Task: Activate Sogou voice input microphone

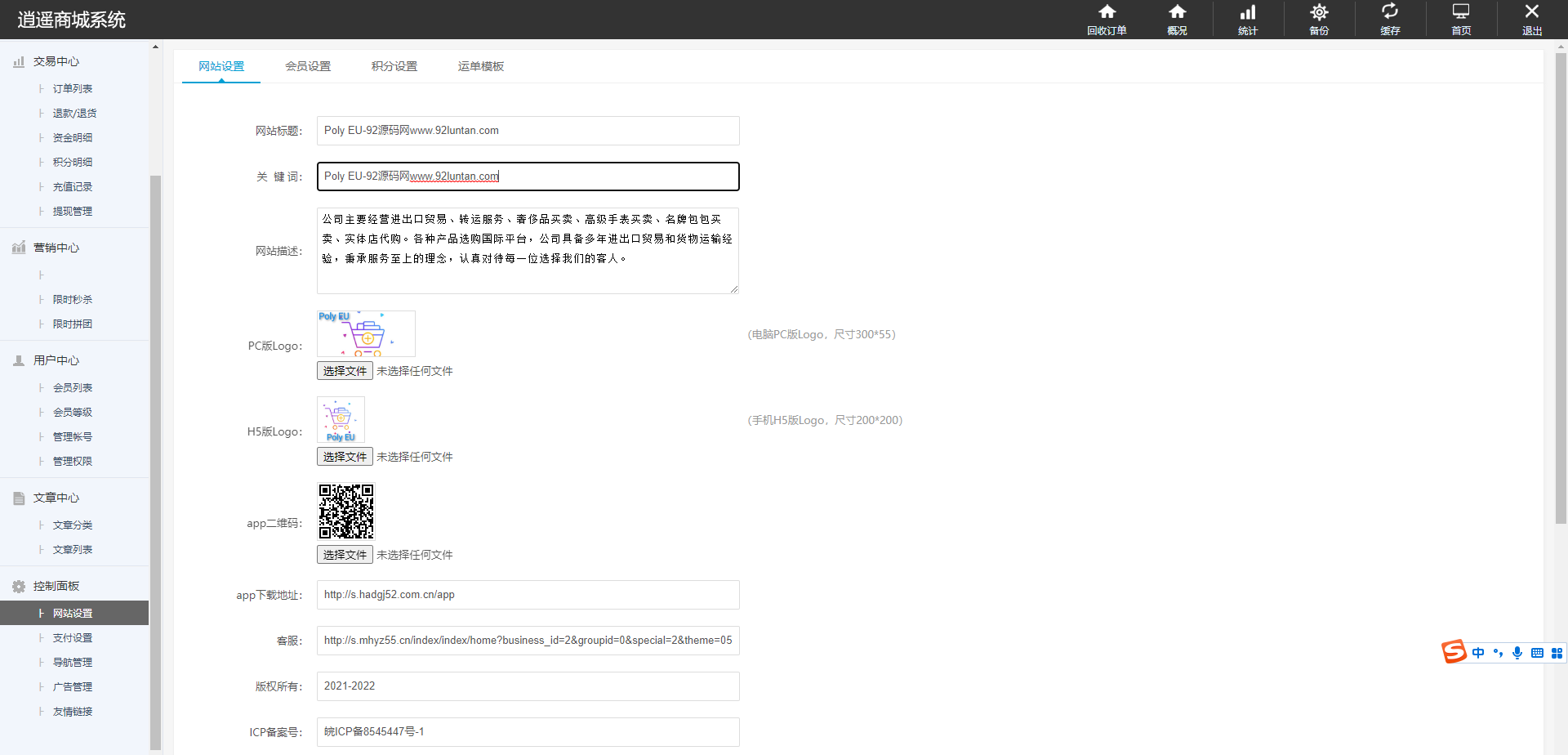Action: pyautogui.click(x=1517, y=653)
